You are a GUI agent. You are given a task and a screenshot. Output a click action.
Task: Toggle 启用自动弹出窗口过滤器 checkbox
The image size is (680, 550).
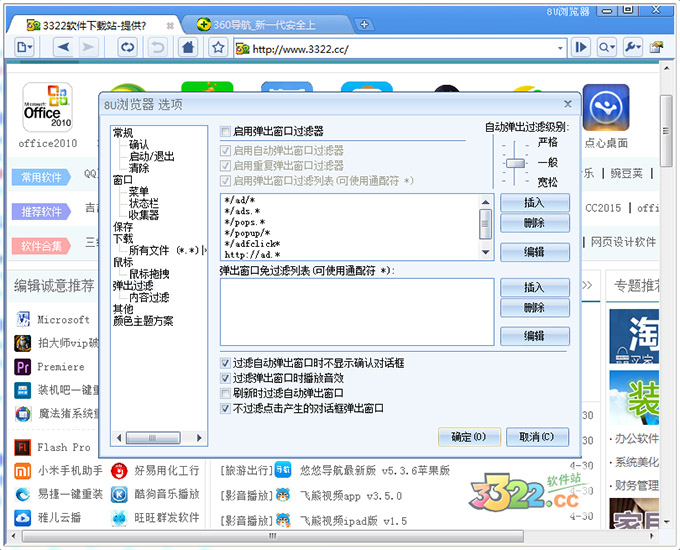point(225,151)
